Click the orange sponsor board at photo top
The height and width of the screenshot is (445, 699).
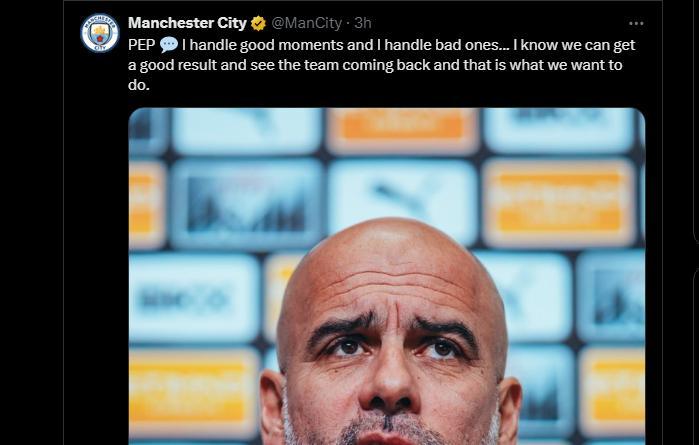(403, 131)
